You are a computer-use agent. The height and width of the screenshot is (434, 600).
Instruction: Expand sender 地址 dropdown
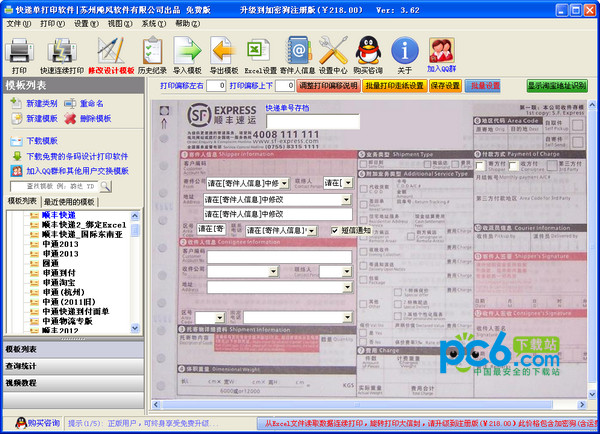point(346,199)
